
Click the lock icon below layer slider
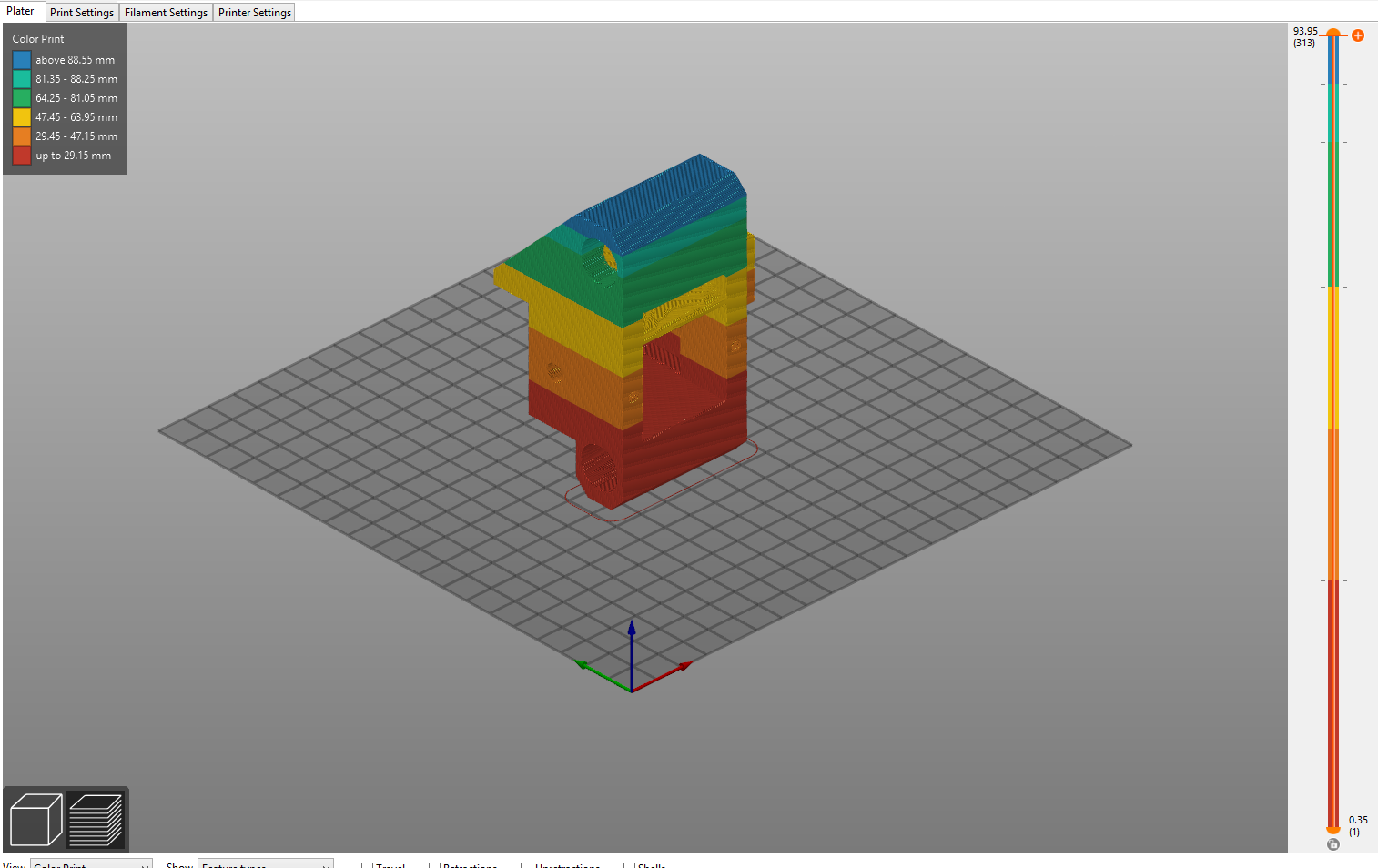[1333, 844]
